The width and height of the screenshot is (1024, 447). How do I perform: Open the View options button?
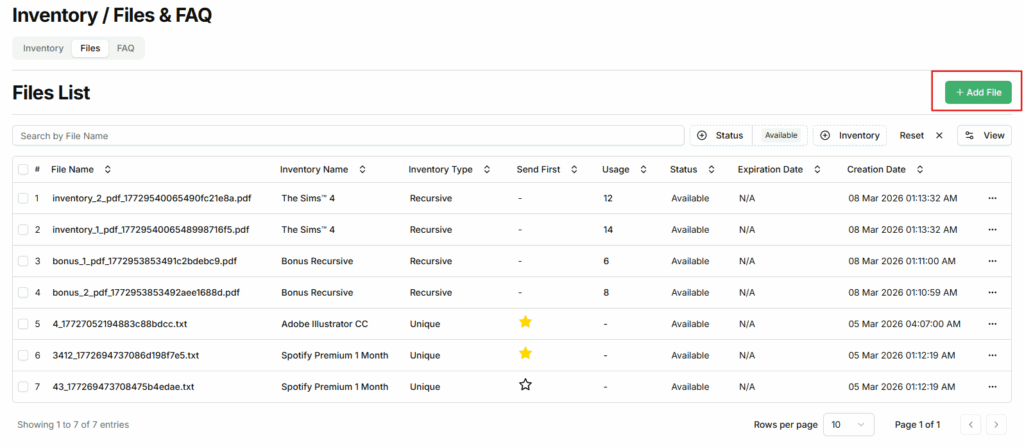(984, 135)
